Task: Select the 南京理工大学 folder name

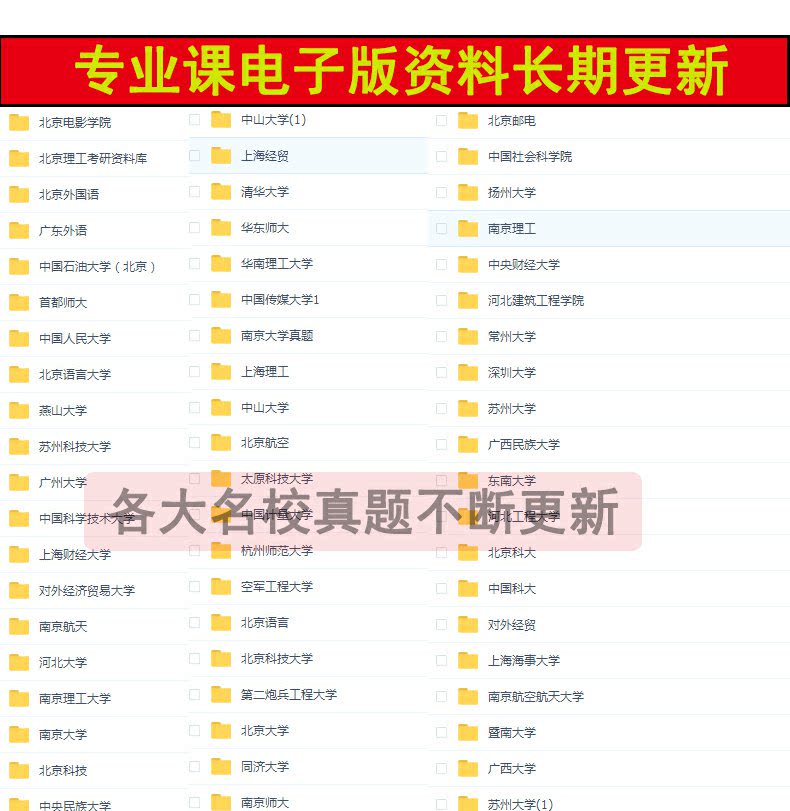Action: 75,698
